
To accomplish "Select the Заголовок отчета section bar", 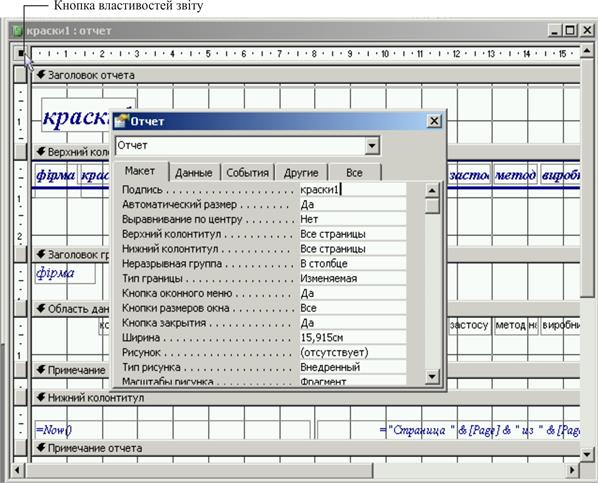I will point(305,75).
